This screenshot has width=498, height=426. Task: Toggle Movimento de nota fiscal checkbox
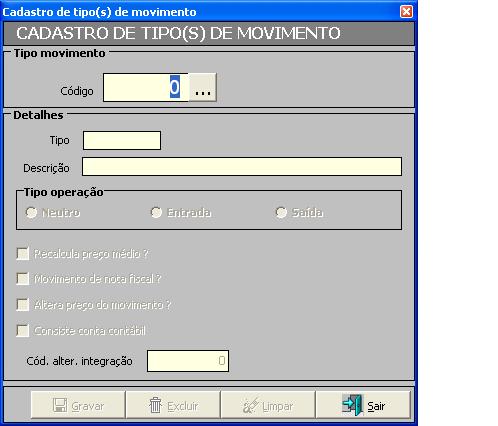[23, 279]
